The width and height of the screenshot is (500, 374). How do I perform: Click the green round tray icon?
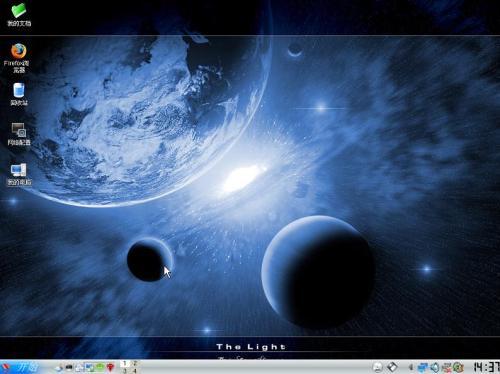point(458,368)
